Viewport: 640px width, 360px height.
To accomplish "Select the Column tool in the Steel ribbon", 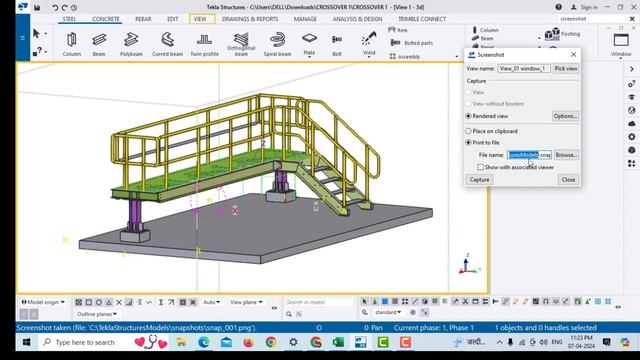I will coord(72,44).
